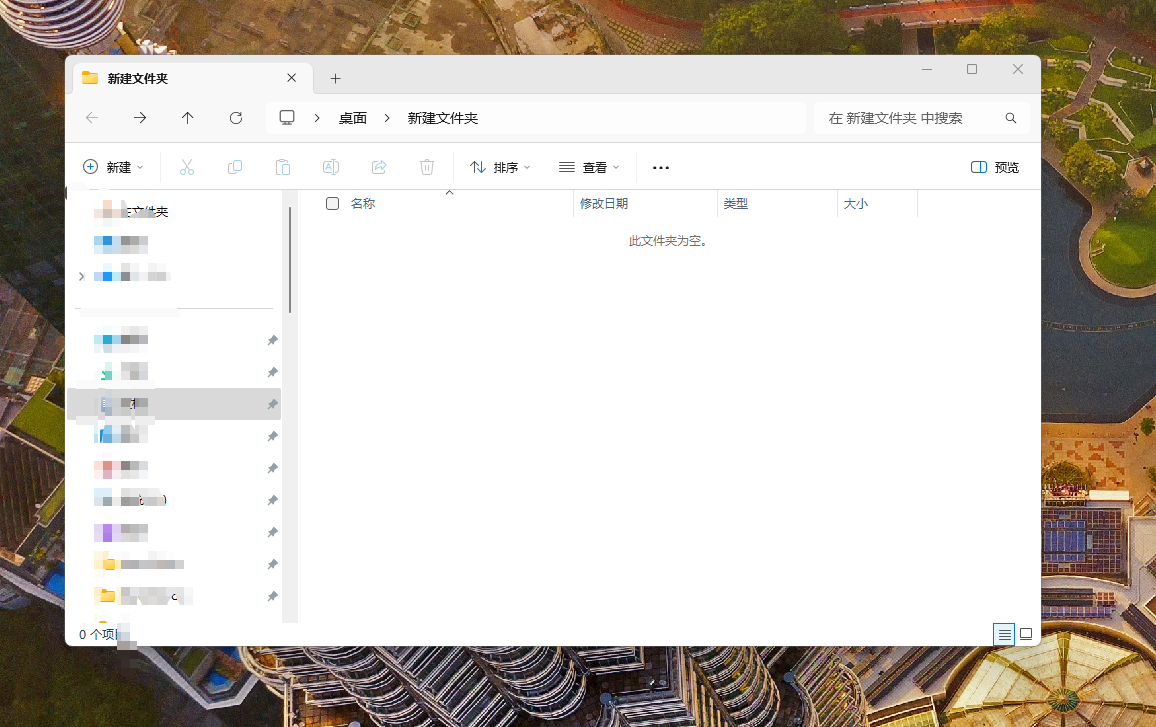Switch to large thumbnails view in status bar
The image size is (1156, 727).
[x=1025, y=634]
